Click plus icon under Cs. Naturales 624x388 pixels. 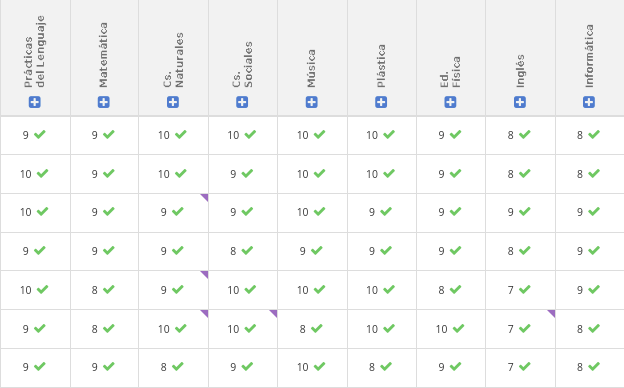click(x=173, y=102)
